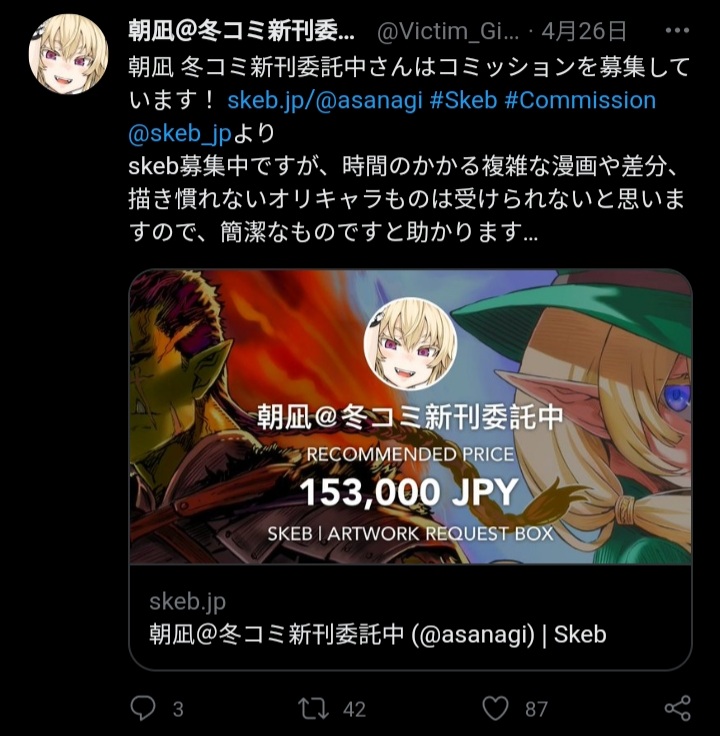The width and height of the screenshot is (720, 736).
Task: Select the avatar inside the Skeb card
Action: [x=410, y=344]
